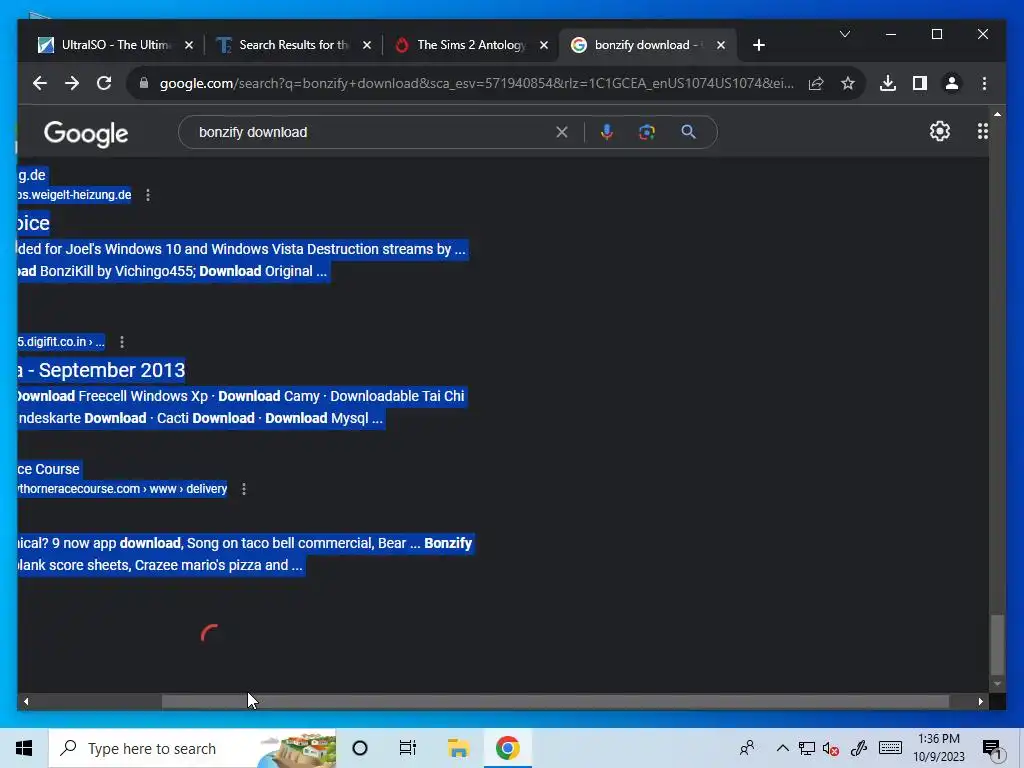This screenshot has height=768, width=1024.
Task: Open the touch keyboard tray icon
Action: tap(890, 748)
